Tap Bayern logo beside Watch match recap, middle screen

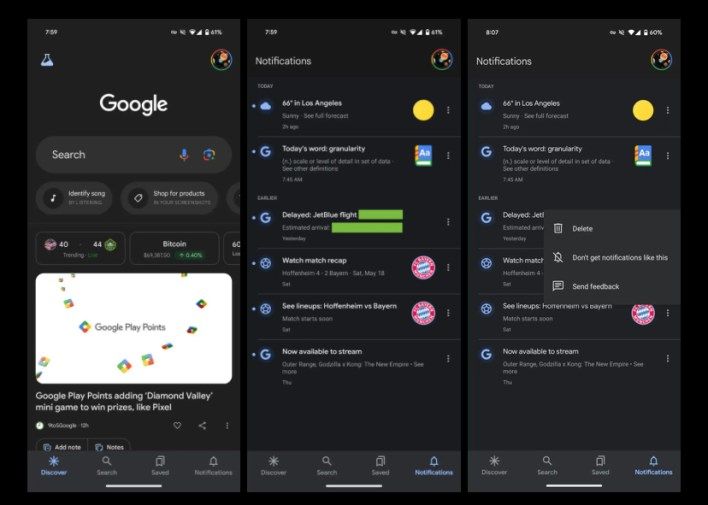tap(424, 268)
